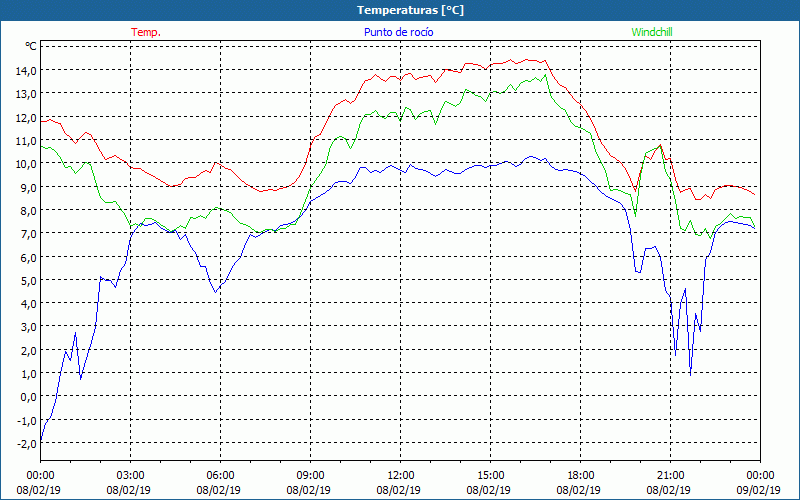Click the -2,0 y-axis value
The width and height of the screenshot is (800, 500).
coord(27,443)
